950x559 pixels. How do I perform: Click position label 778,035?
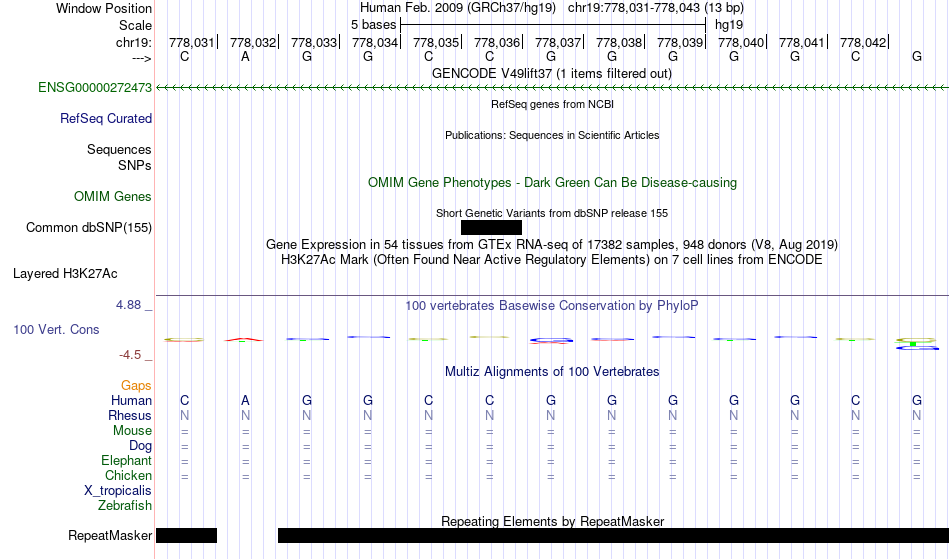point(436,42)
